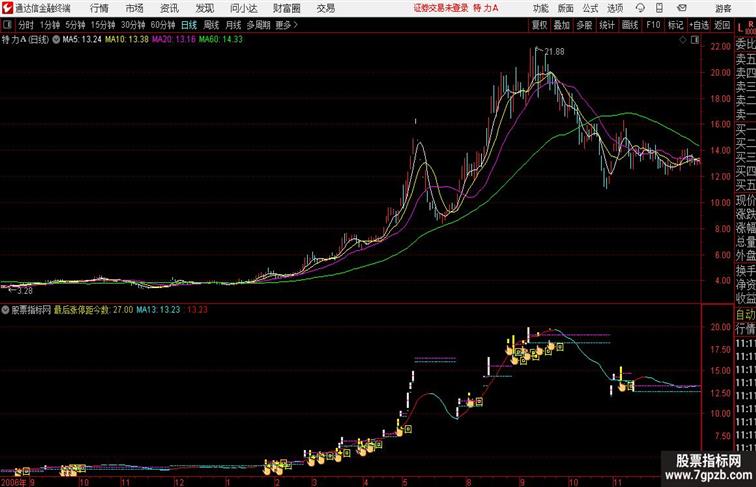Open the 行情 menu
Screen dimensions: 756x487
click(x=99, y=8)
